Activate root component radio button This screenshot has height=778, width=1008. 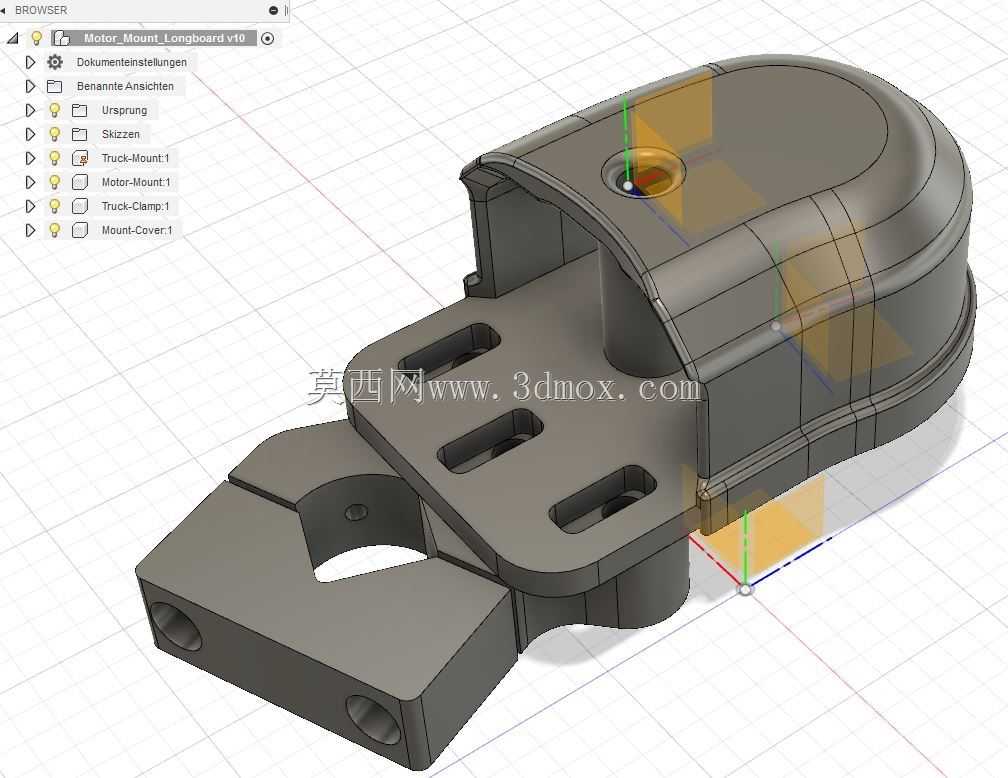[267, 39]
